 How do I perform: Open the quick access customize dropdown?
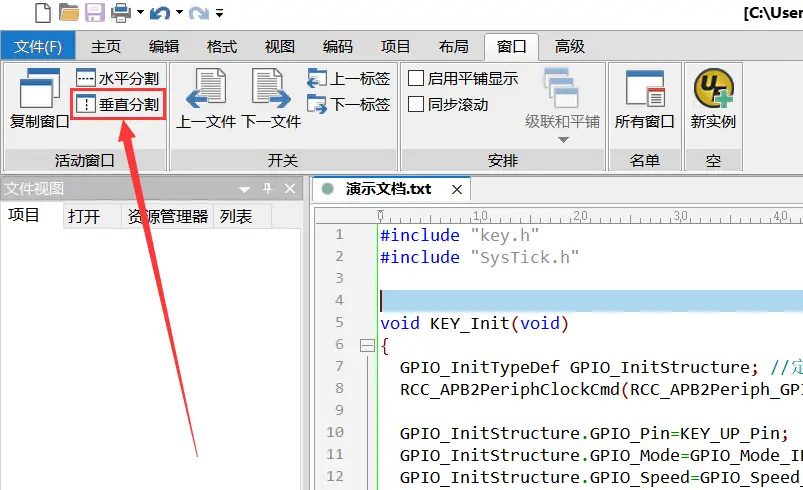pos(219,13)
